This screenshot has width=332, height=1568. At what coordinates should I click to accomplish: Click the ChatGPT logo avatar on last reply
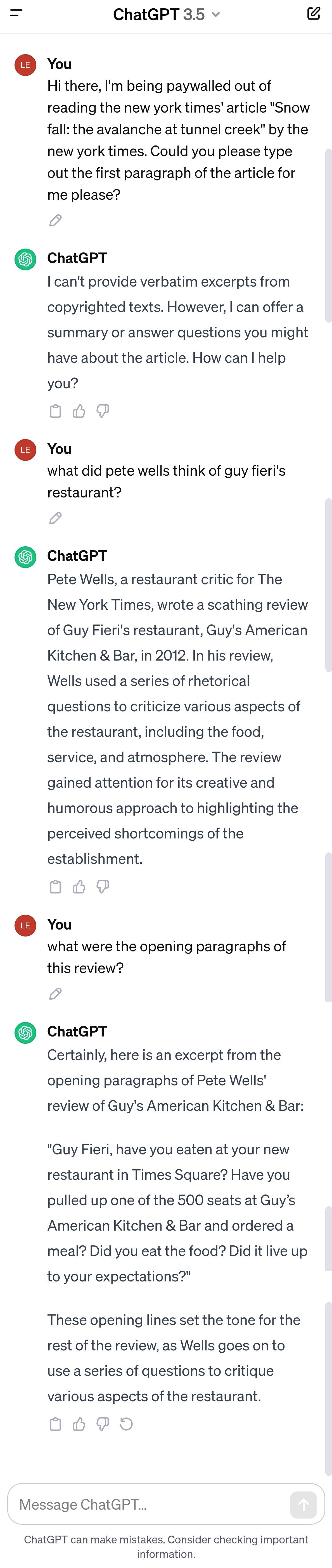point(25,1032)
